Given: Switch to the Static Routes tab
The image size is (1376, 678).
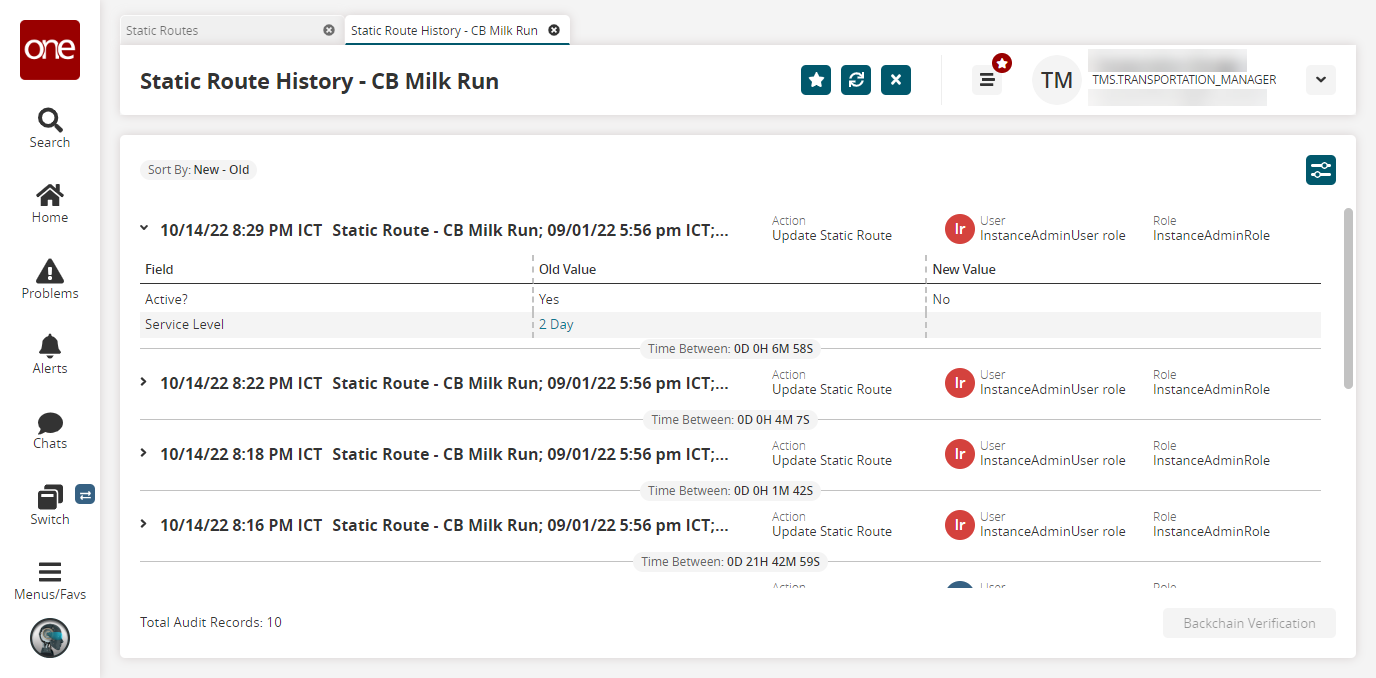Looking at the screenshot, I should coord(162,30).
